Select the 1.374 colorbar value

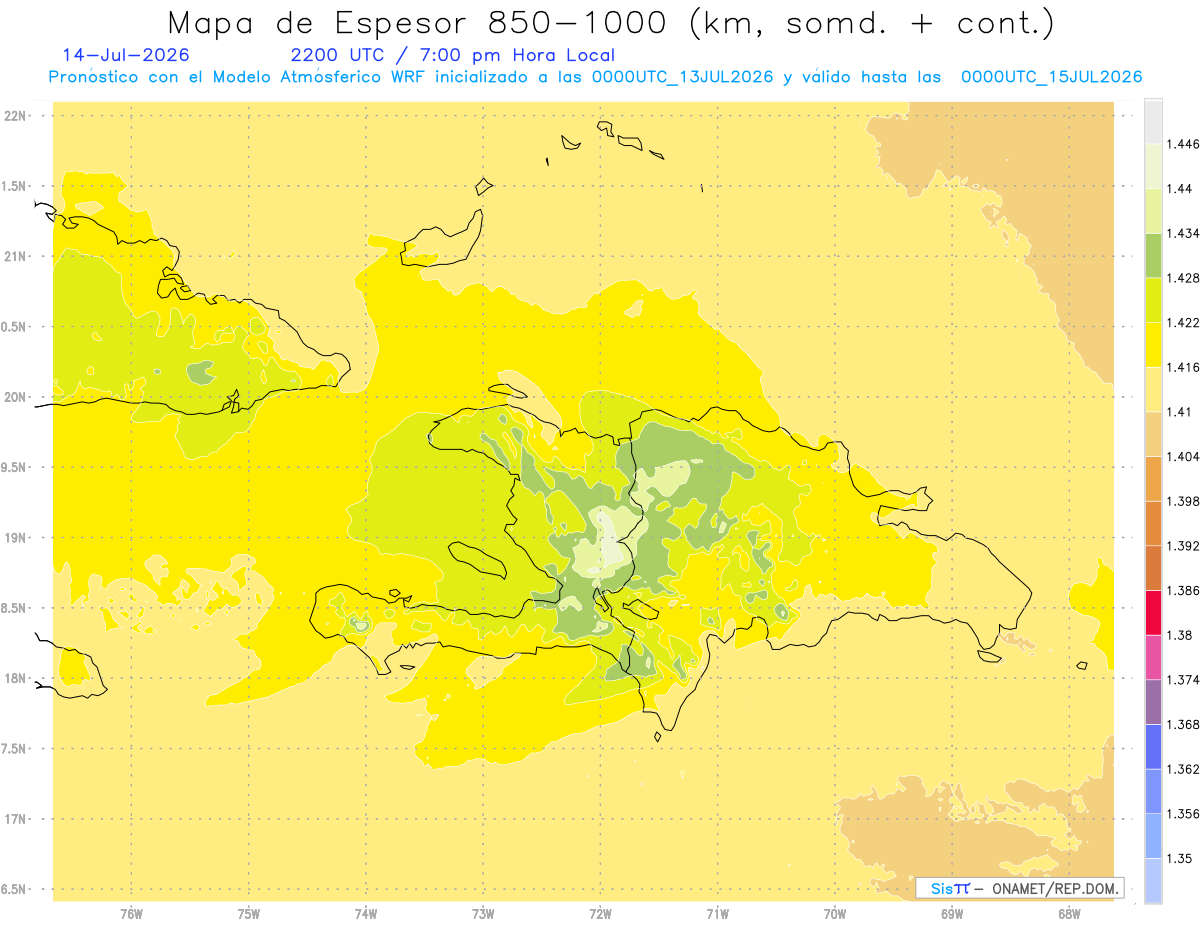click(x=1182, y=680)
